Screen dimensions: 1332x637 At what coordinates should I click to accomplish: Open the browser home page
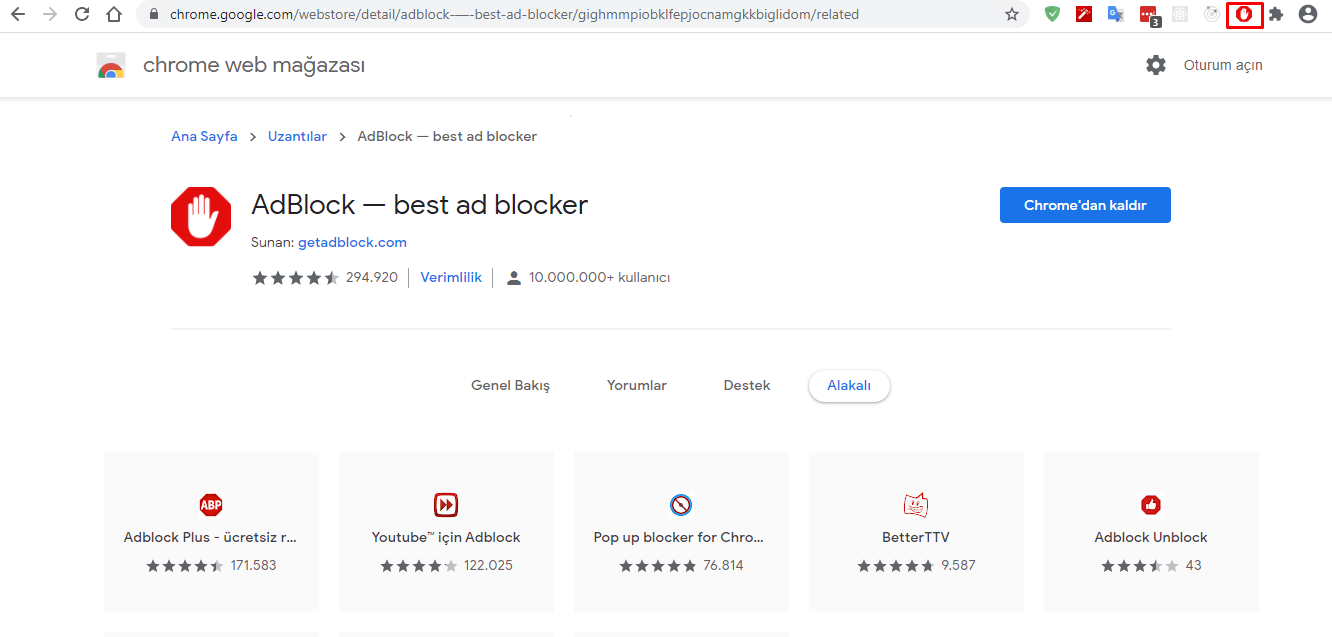coord(114,15)
